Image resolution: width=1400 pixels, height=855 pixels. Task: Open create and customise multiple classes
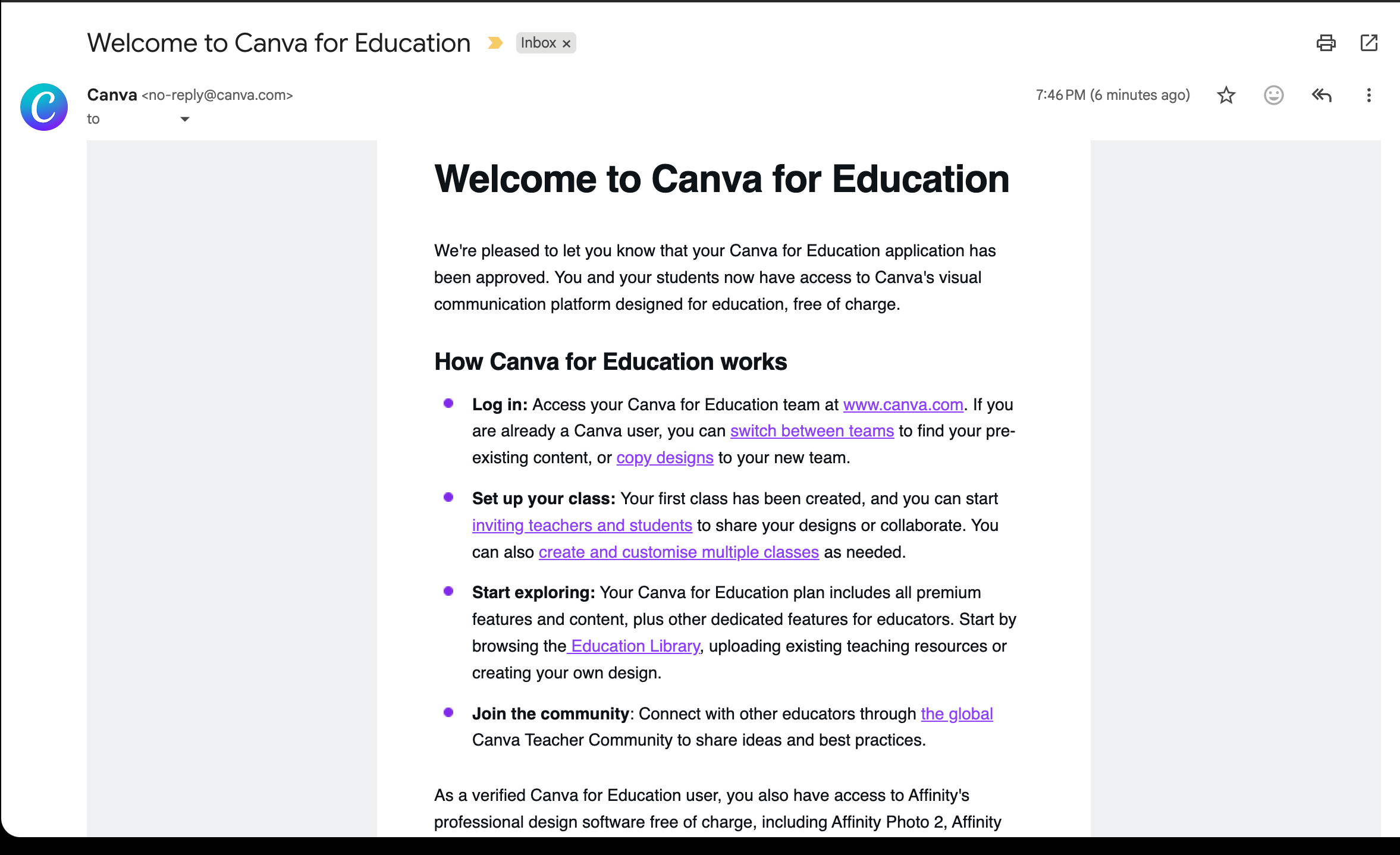click(x=679, y=552)
